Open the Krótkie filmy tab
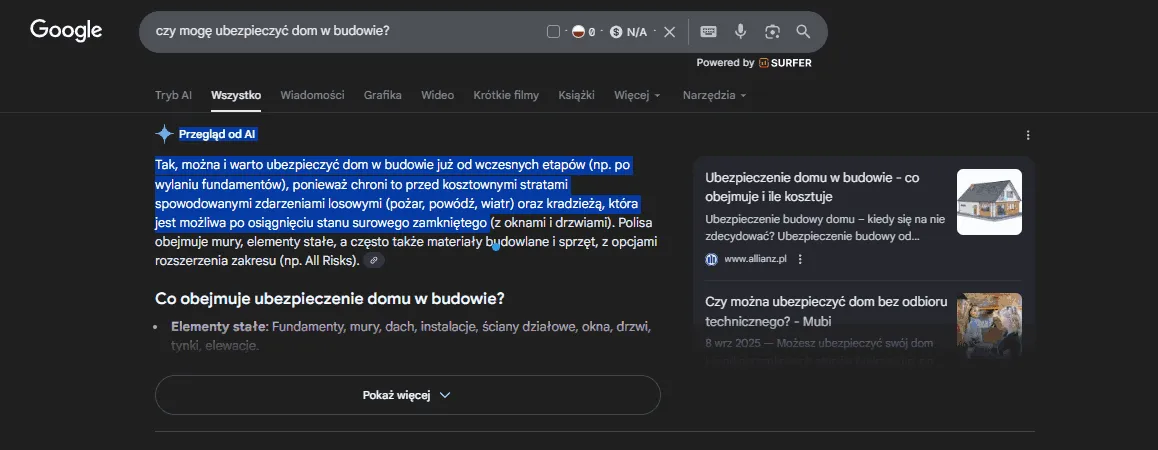The width and height of the screenshot is (1158, 450). click(506, 95)
